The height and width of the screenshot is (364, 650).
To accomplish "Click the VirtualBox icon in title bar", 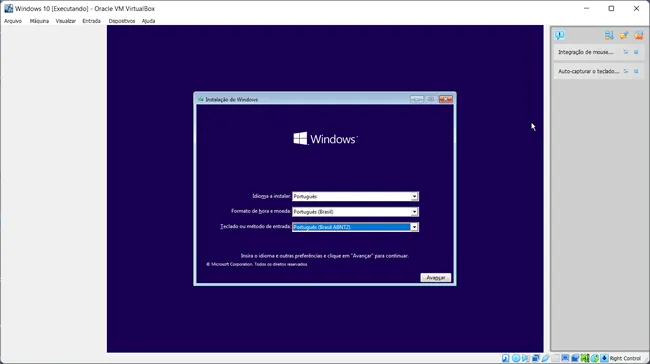I will (x=8, y=8).
